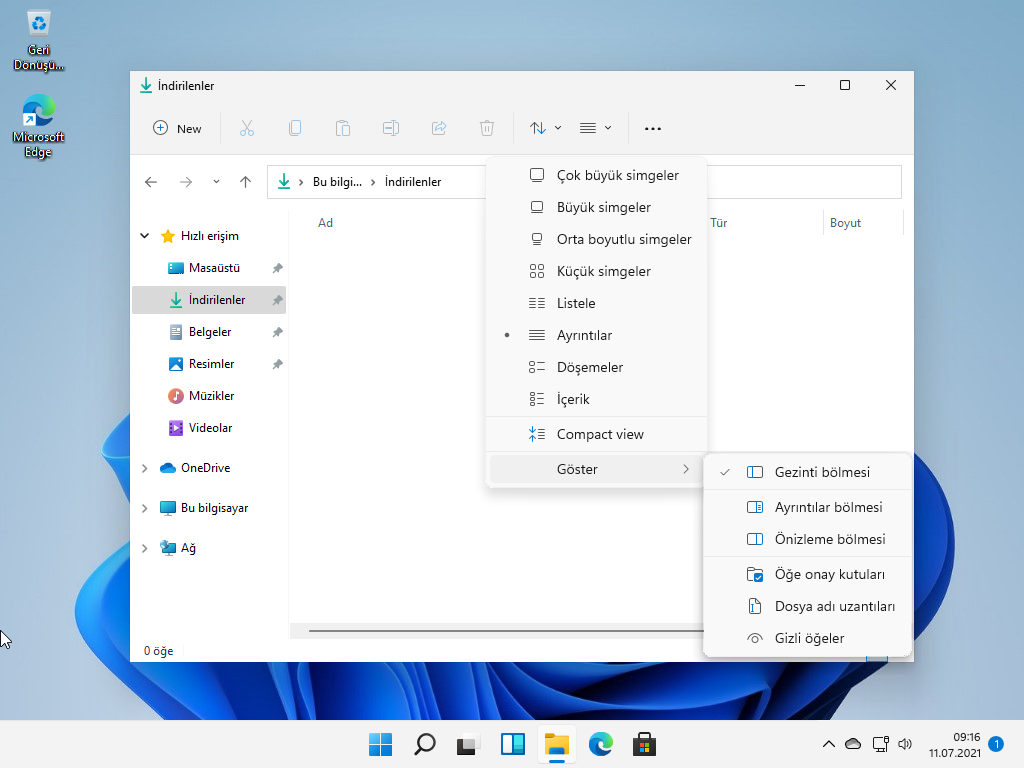
Task: Click the Copy icon in toolbar
Action: click(294, 128)
